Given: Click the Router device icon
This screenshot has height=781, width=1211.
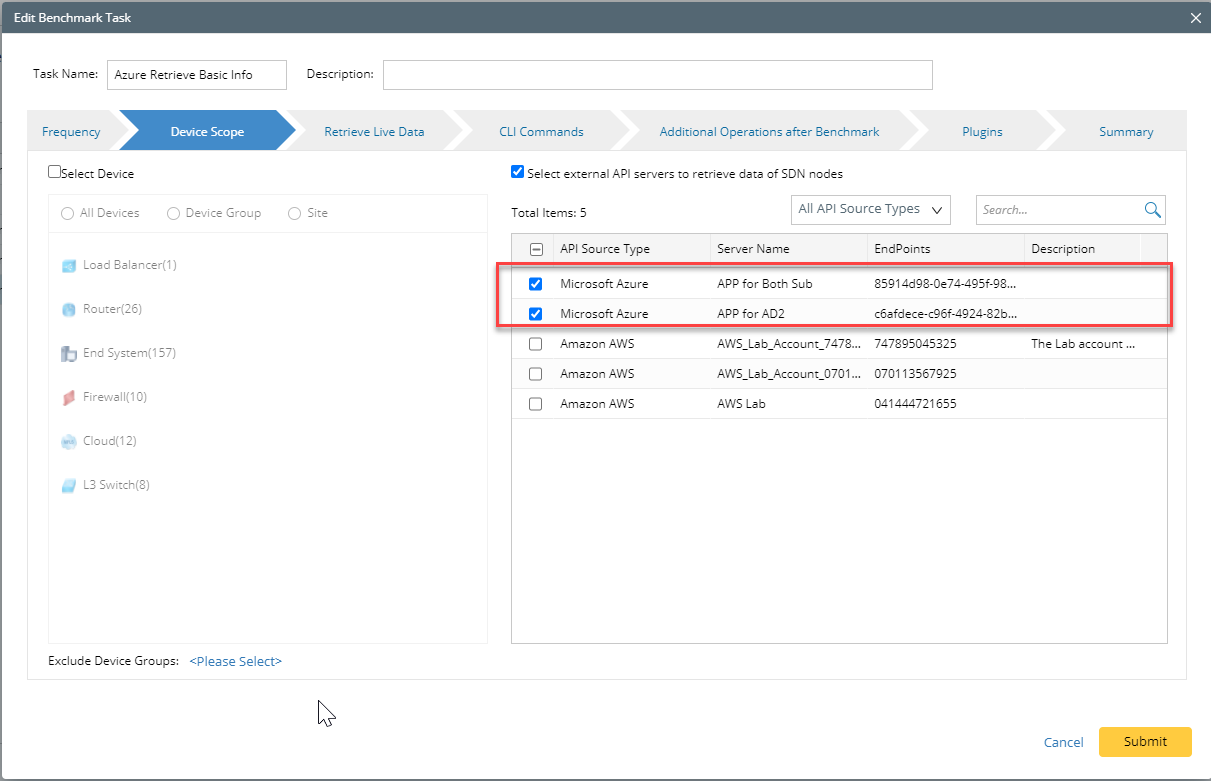Looking at the screenshot, I should click(69, 310).
